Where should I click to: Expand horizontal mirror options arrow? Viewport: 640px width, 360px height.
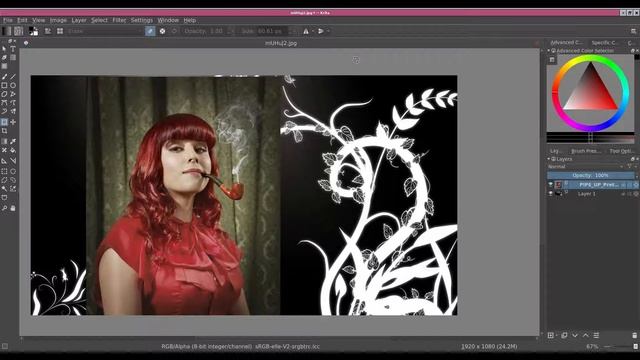point(313,31)
